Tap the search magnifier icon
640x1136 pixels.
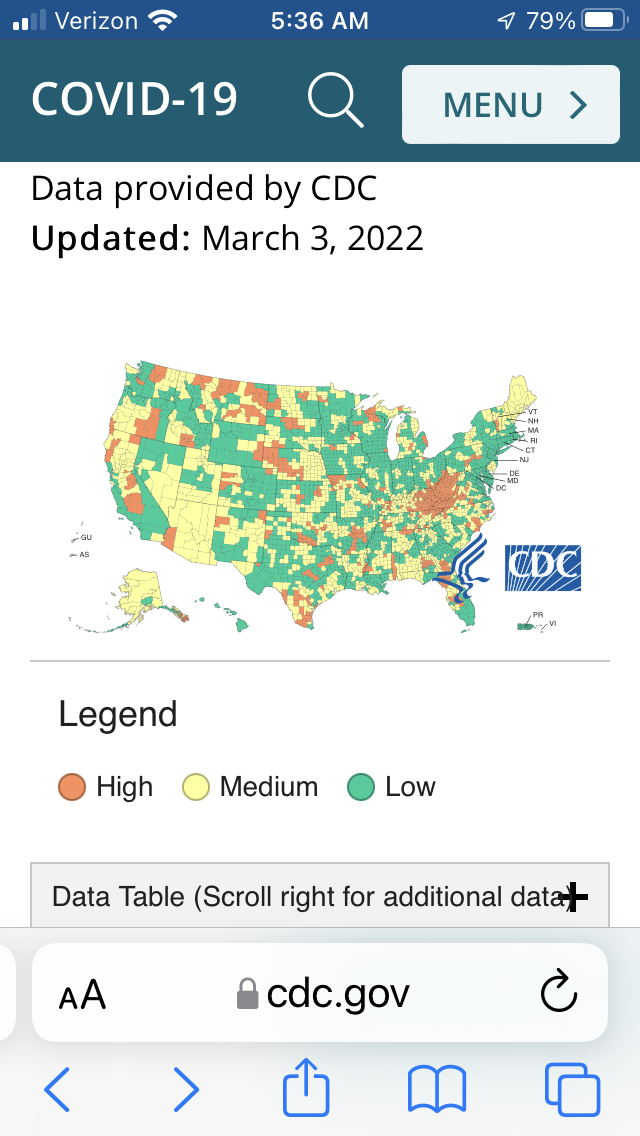(x=335, y=102)
